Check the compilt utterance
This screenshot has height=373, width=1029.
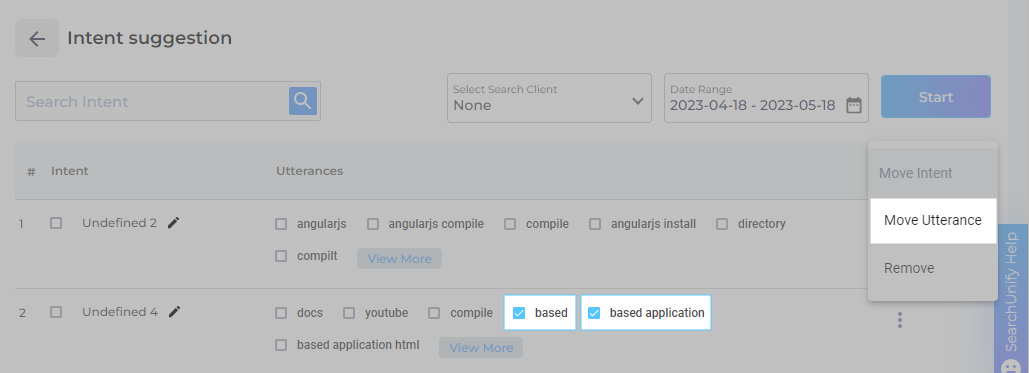[x=281, y=256]
